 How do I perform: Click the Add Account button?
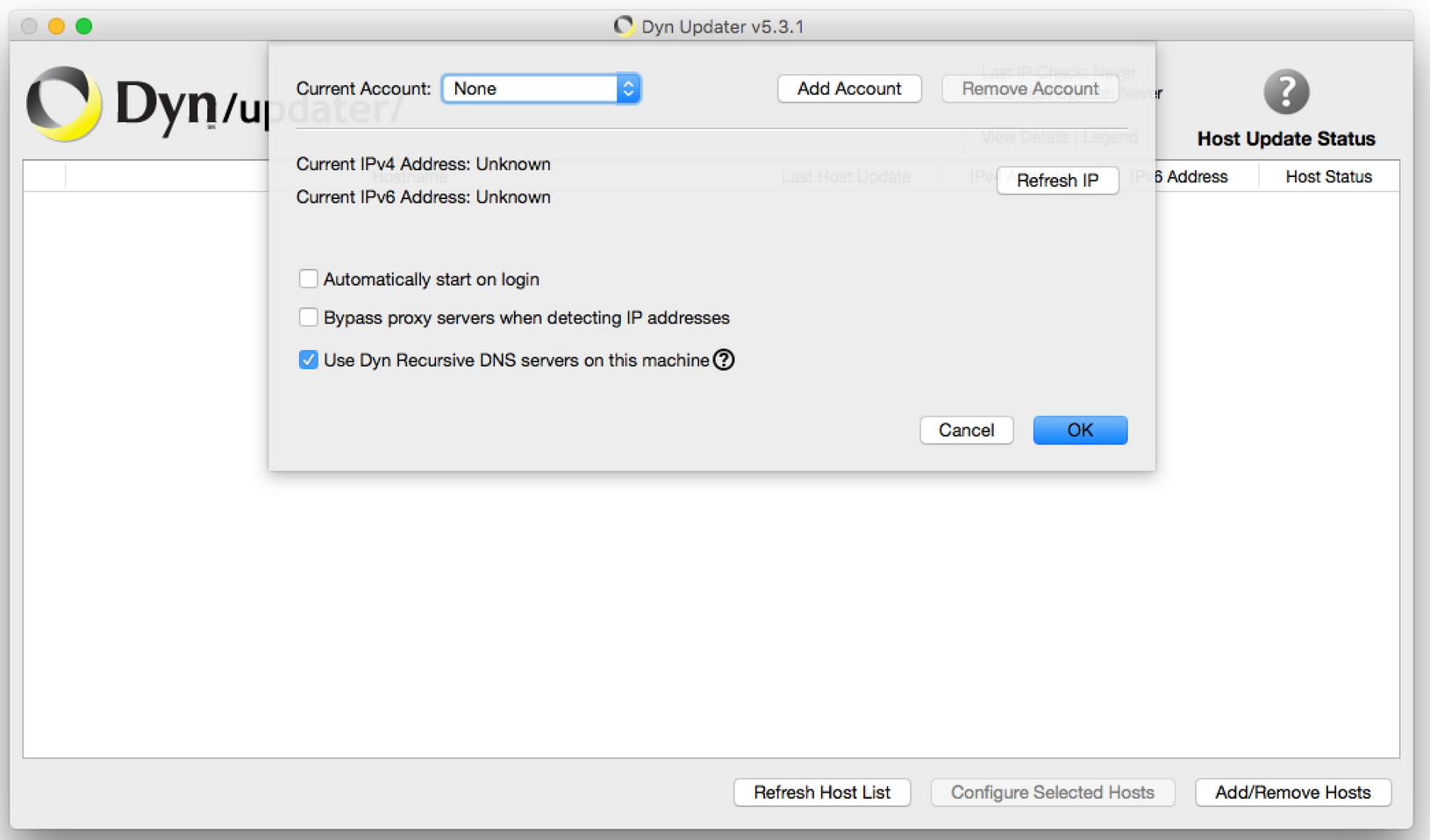[848, 89]
